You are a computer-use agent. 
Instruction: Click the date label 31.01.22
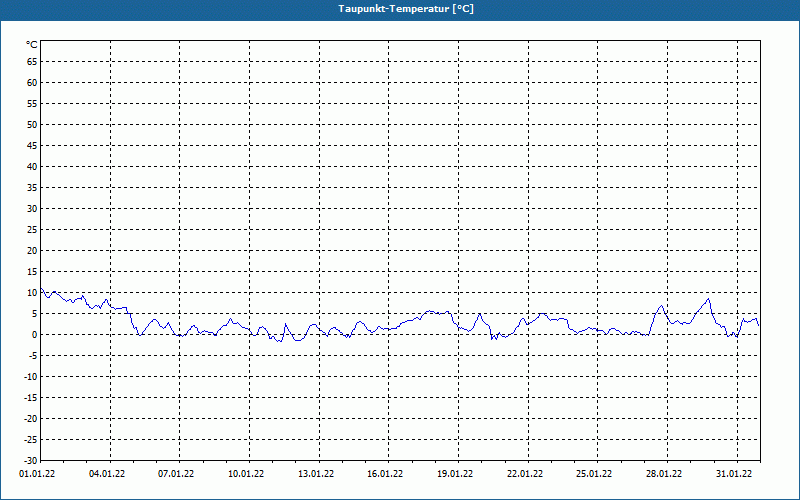(x=734, y=474)
